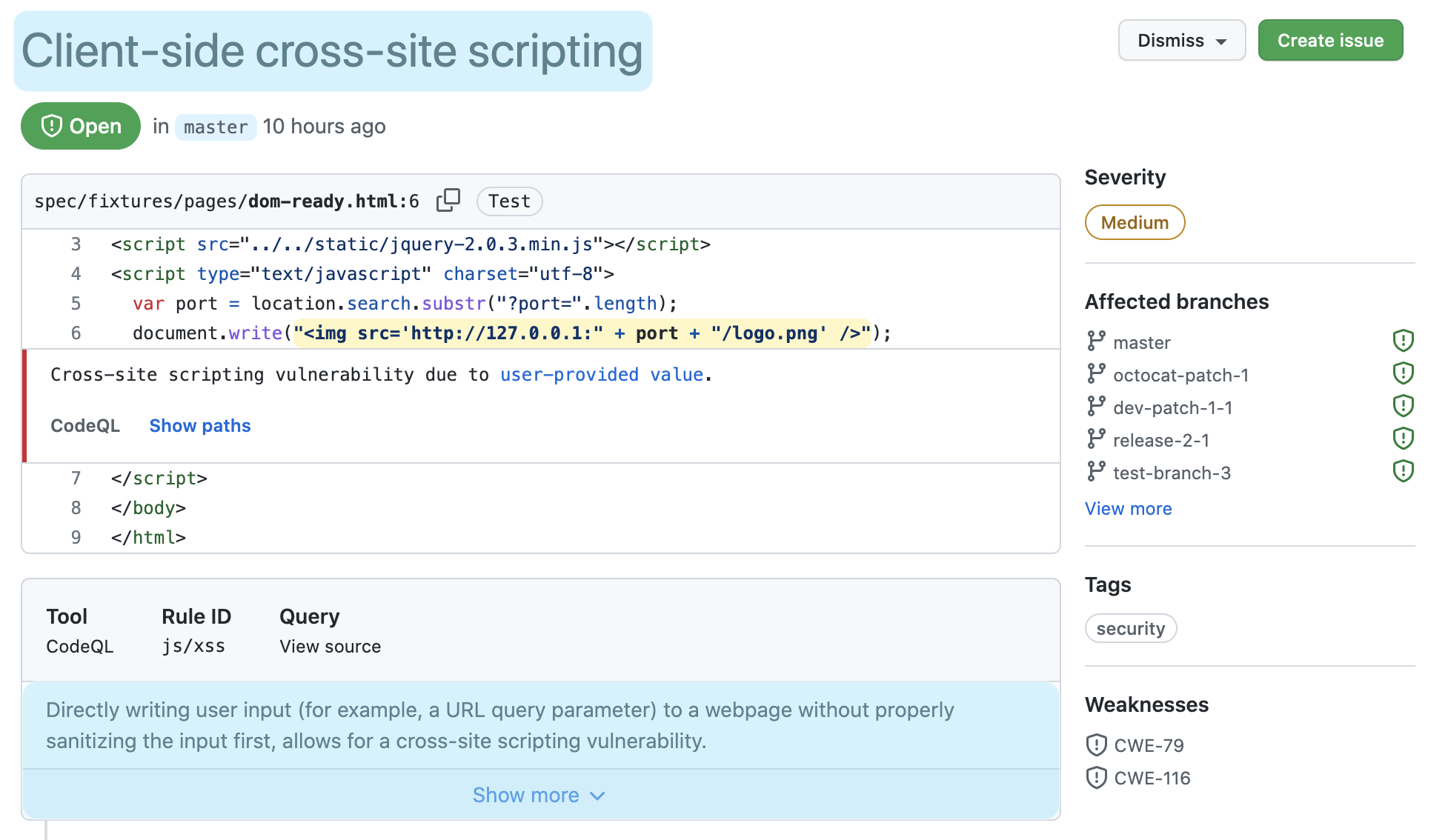Click the Severity heading
1448x840 pixels.
tap(1125, 177)
